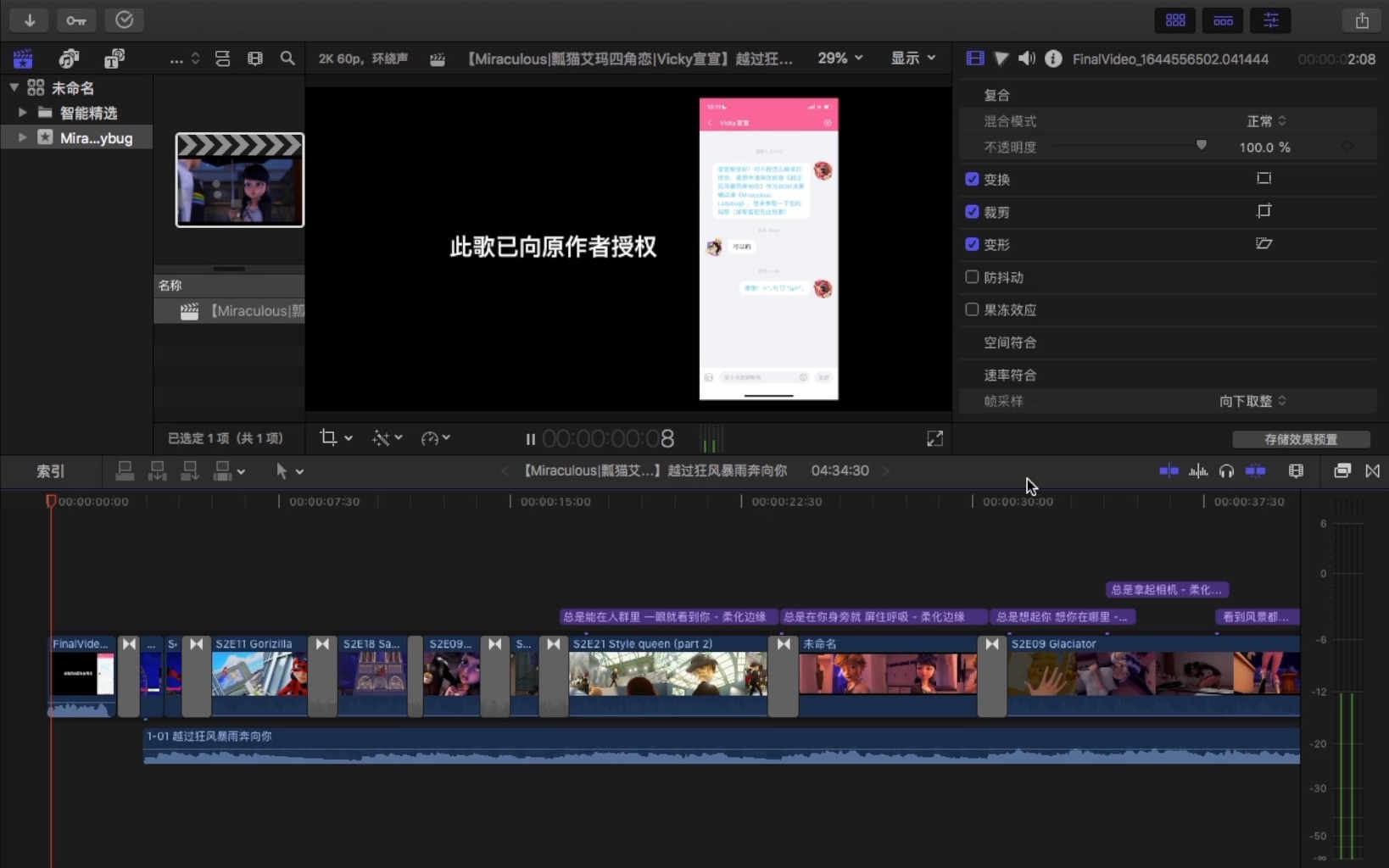Select the Mira...ybug event
This screenshot has width=1389, height=868.
pyautogui.click(x=96, y=137)
